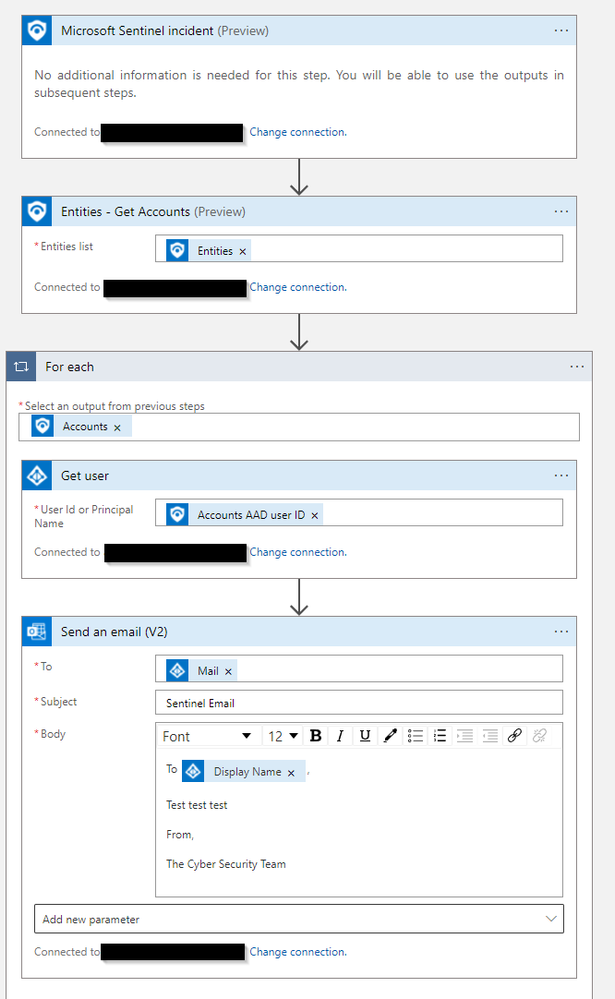Open ellipsis menu of Send an email (V2)
This screenshot has height=999, width=615.
pyautogui.click(x=561, y=632)
